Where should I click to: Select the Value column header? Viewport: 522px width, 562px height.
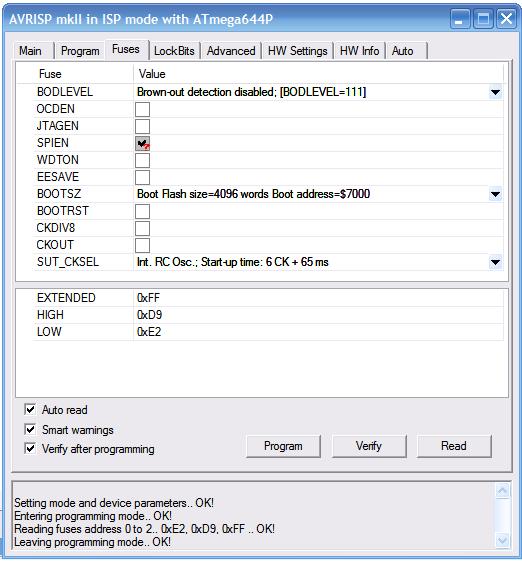[x=152, y=74]
